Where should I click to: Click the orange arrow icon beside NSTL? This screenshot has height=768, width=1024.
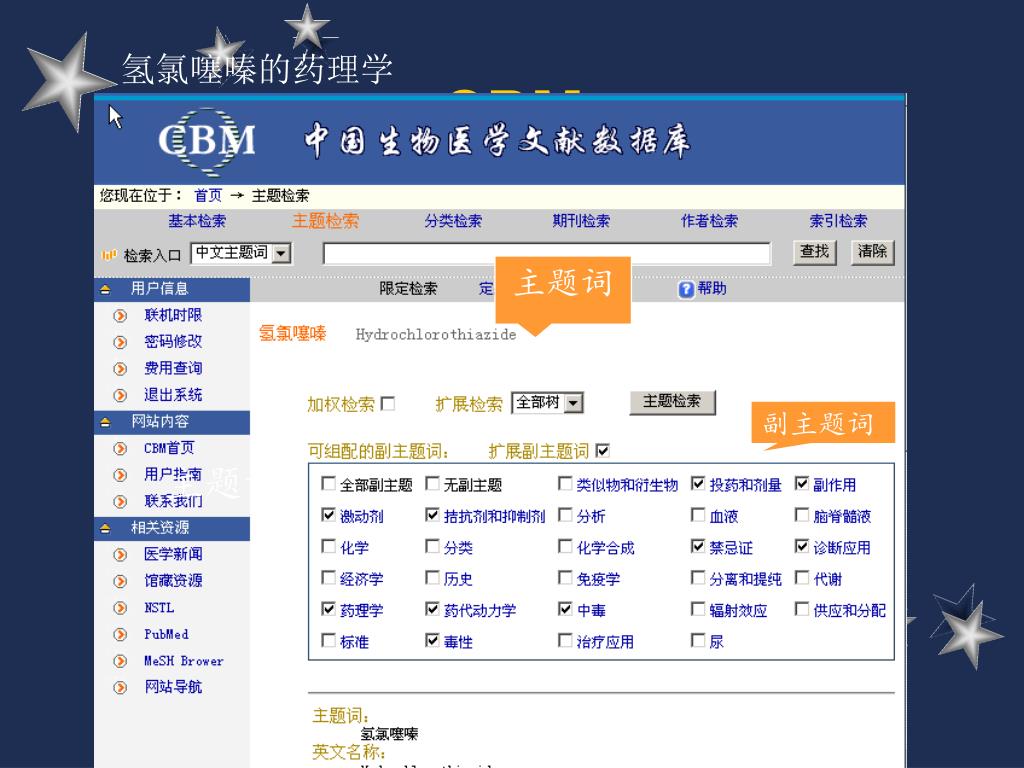pos(120,608)
